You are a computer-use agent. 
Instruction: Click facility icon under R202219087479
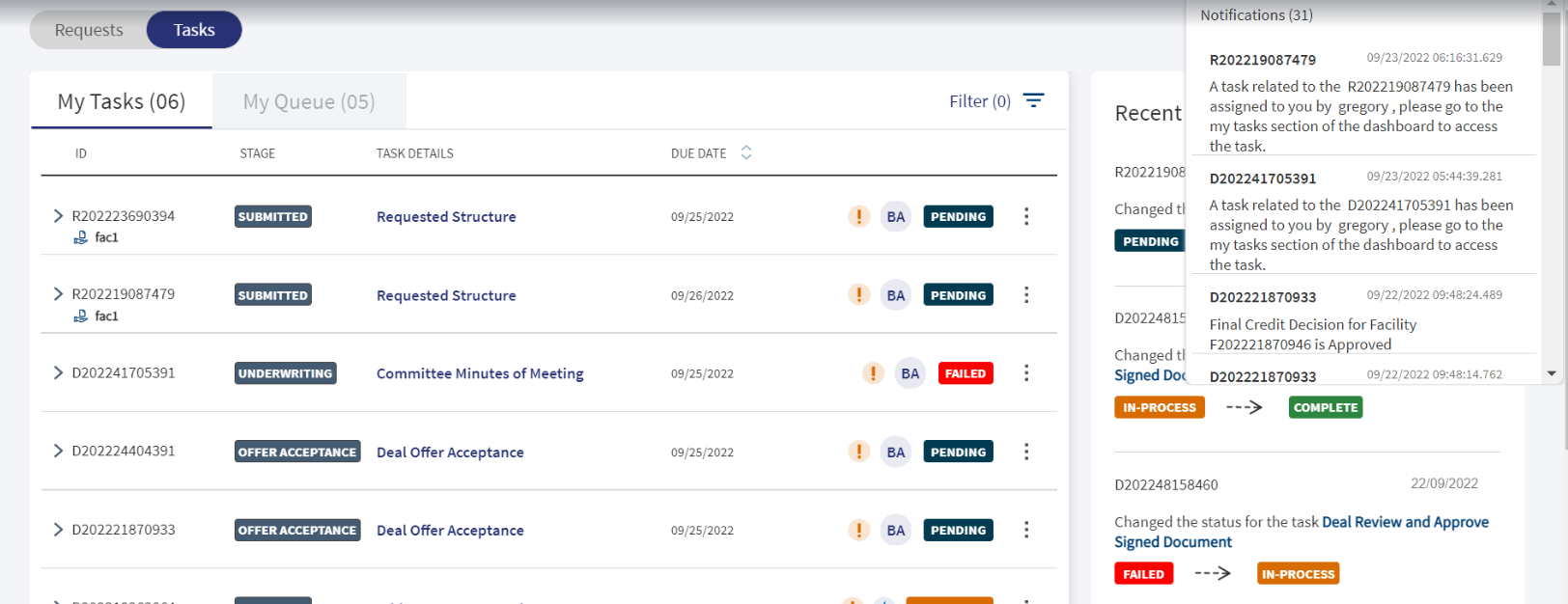pos(81,316)
